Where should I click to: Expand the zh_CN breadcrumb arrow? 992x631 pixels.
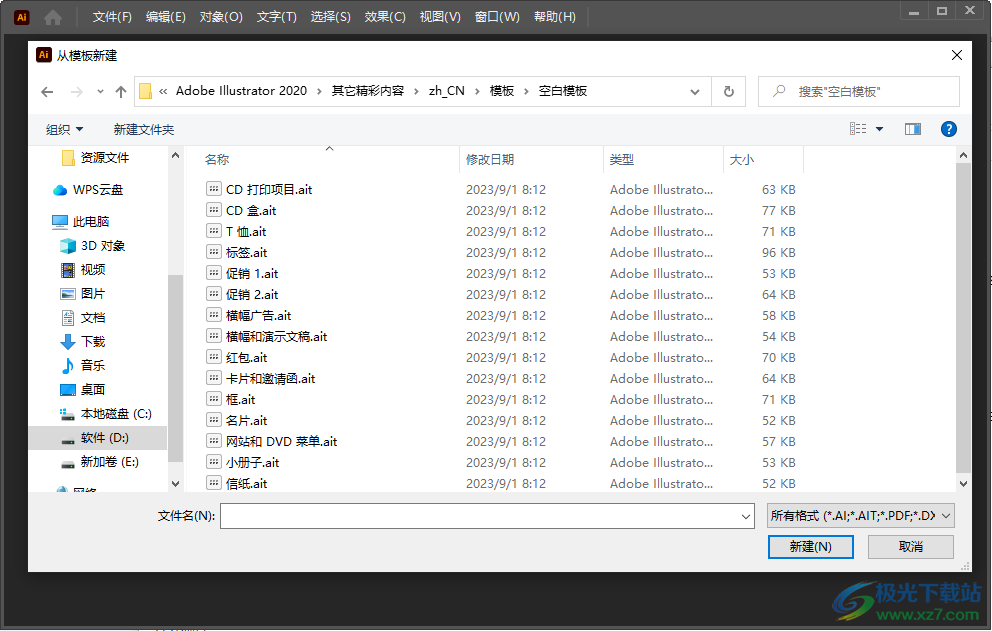tap(477, 91)
